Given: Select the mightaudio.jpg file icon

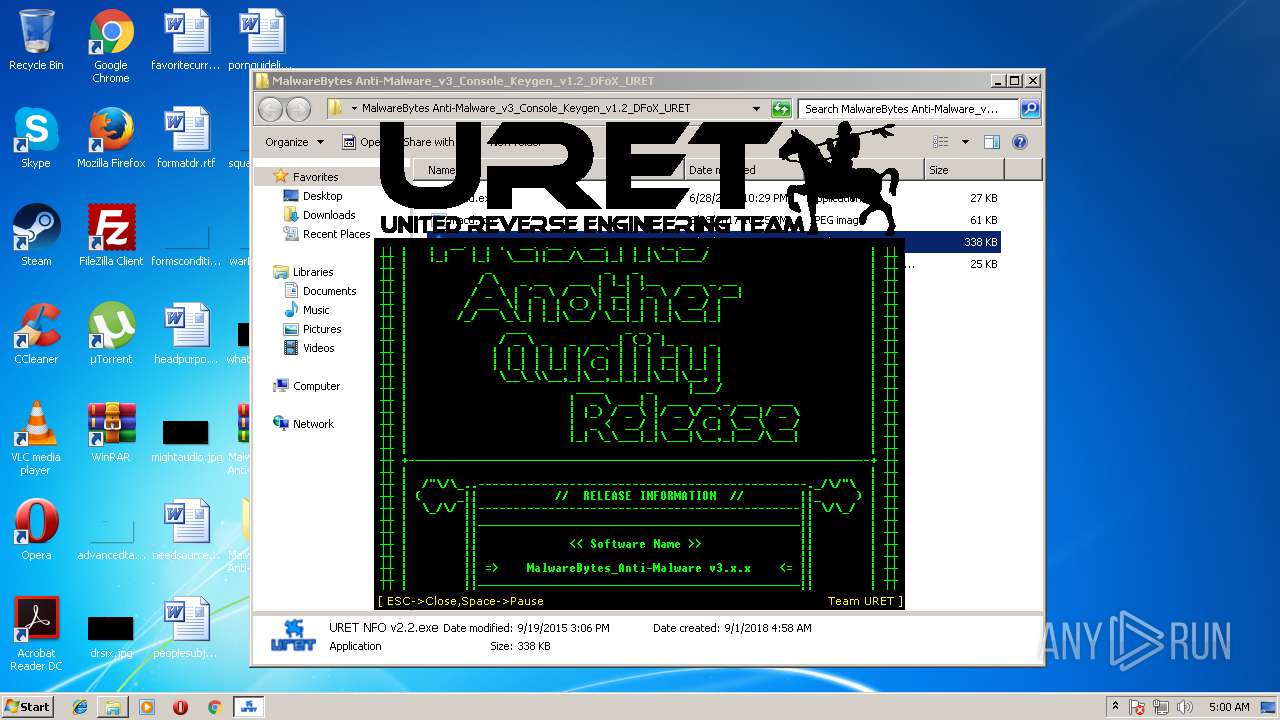Looking at the screenshot, I should coord(186,439).
